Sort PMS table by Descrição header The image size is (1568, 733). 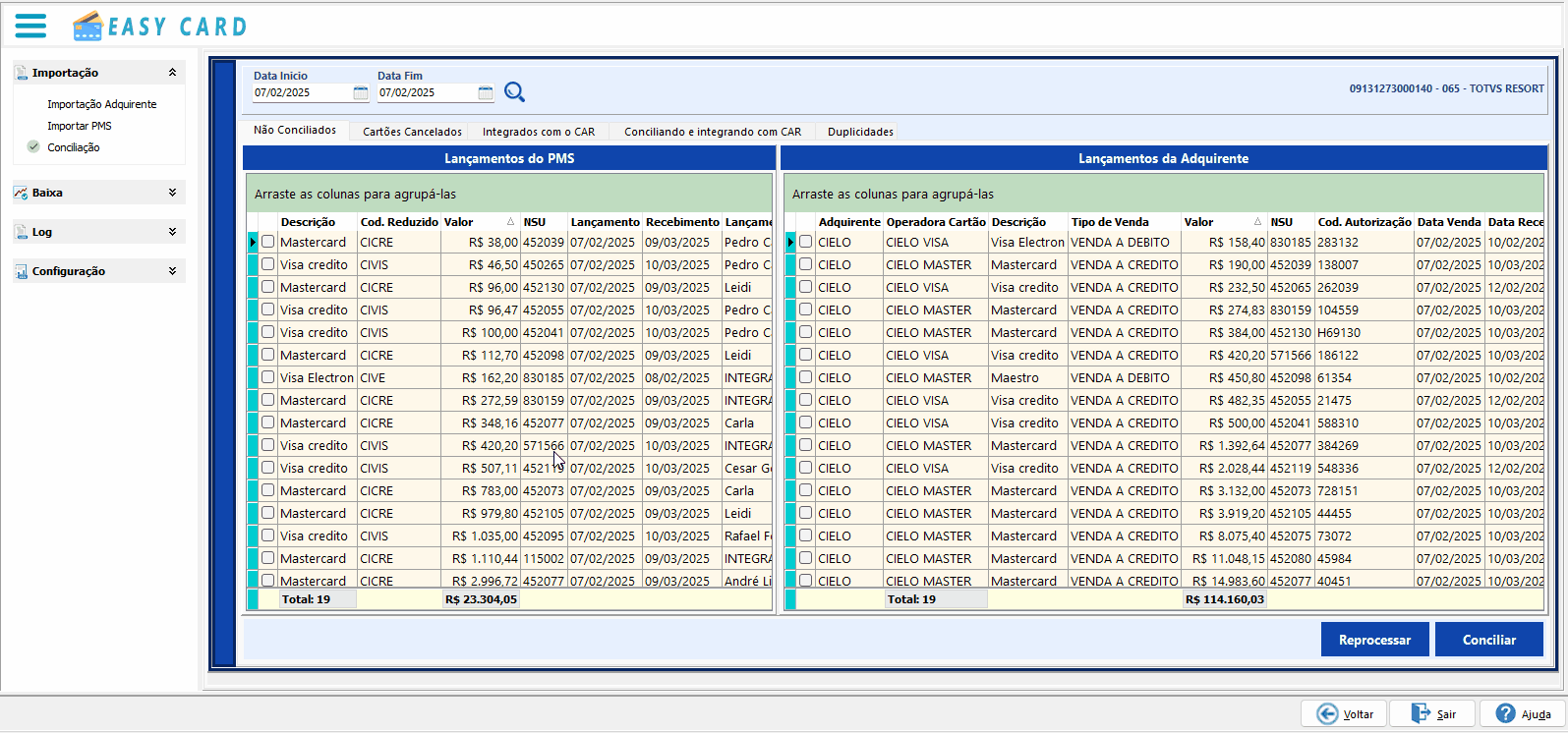[308, 222]
